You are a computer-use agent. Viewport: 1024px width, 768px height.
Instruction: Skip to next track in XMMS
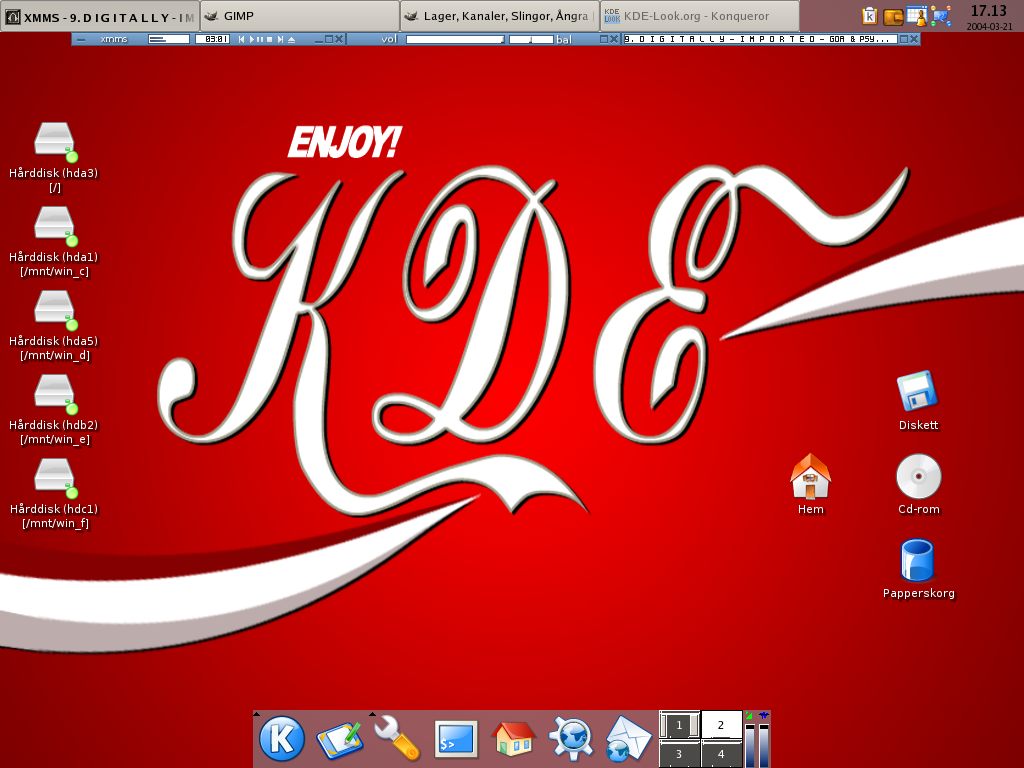coord(280,39)
